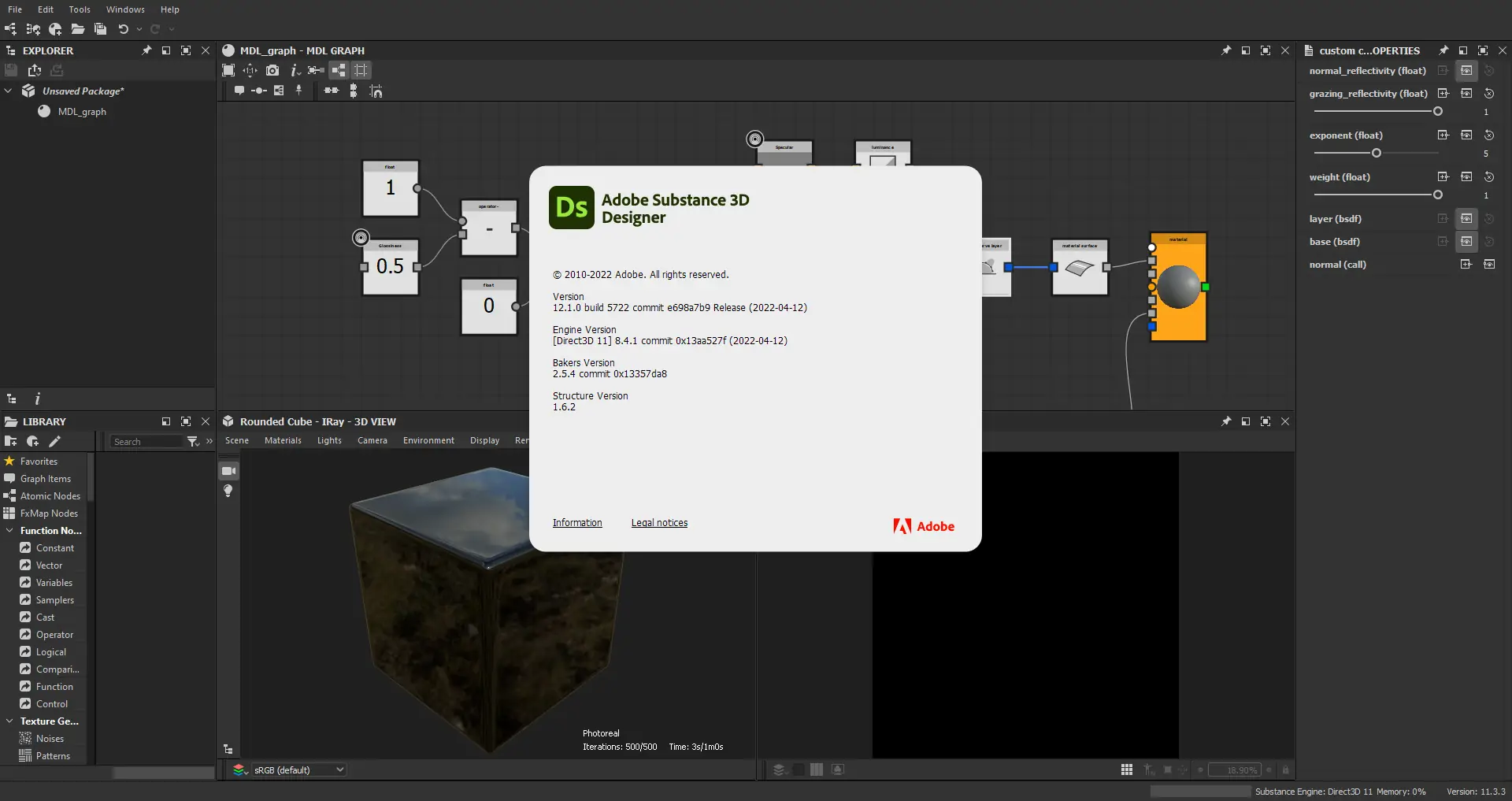Screen dimensions: 1512x801
Task: Toggle the node connections display mode button
Action: click(339, 70)
